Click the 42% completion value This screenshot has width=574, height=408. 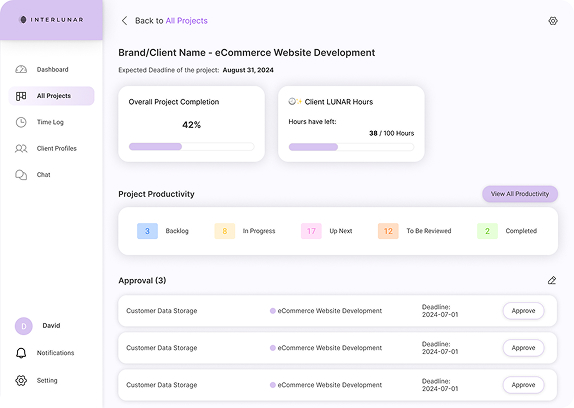(x=191, y=125)
